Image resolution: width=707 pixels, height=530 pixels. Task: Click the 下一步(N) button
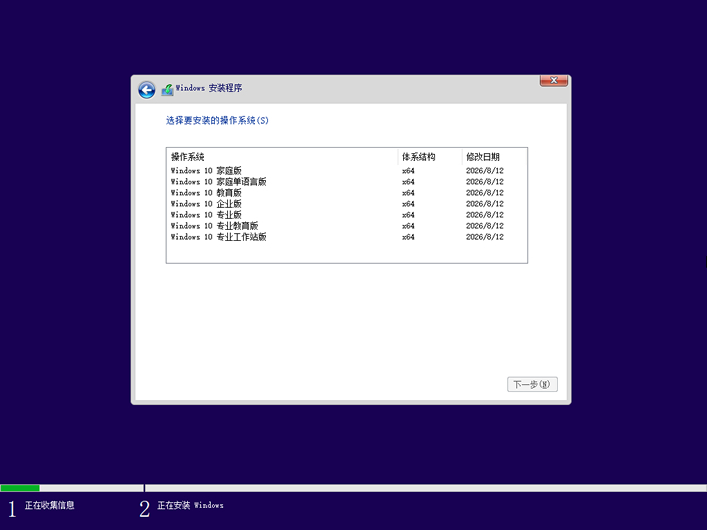pyautogui.click(x=532, y=384)
